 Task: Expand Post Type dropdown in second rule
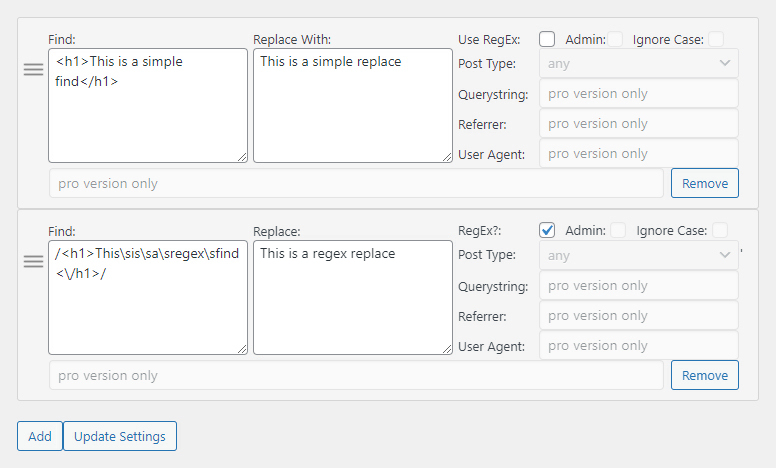click(638, 255)
